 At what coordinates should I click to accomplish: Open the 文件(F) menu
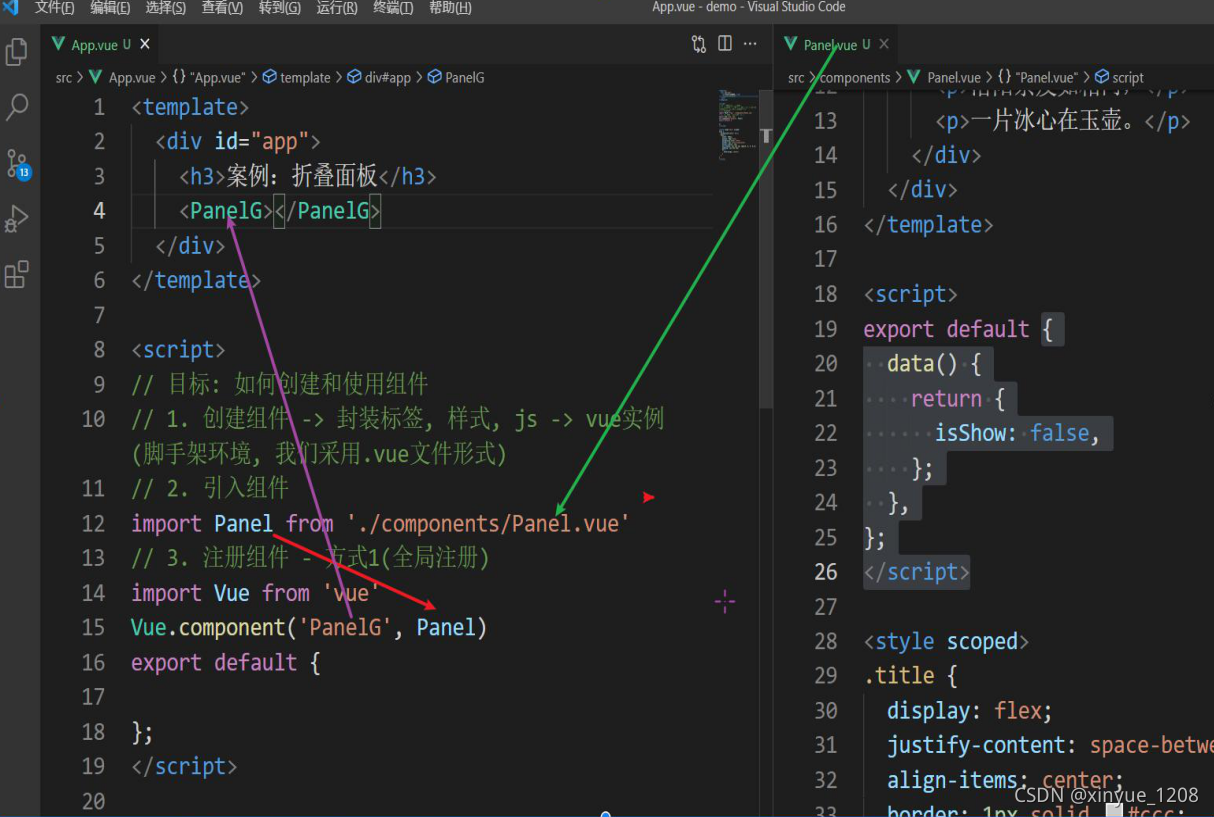54,8
